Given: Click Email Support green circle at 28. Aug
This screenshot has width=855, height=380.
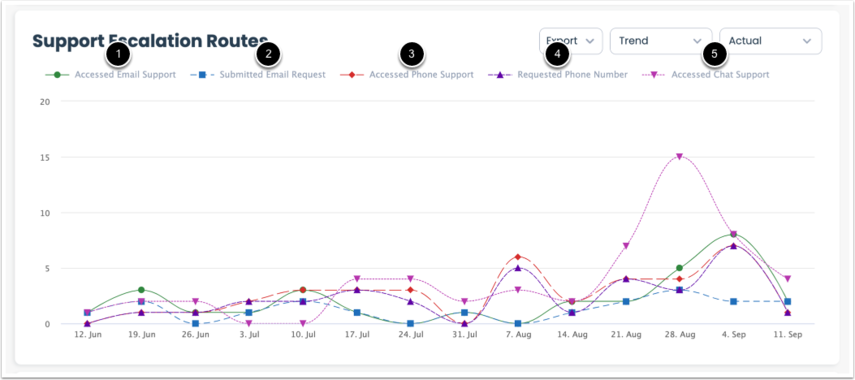Looking at the screenshot, I should pyautogui.click(x=679, y=268).
